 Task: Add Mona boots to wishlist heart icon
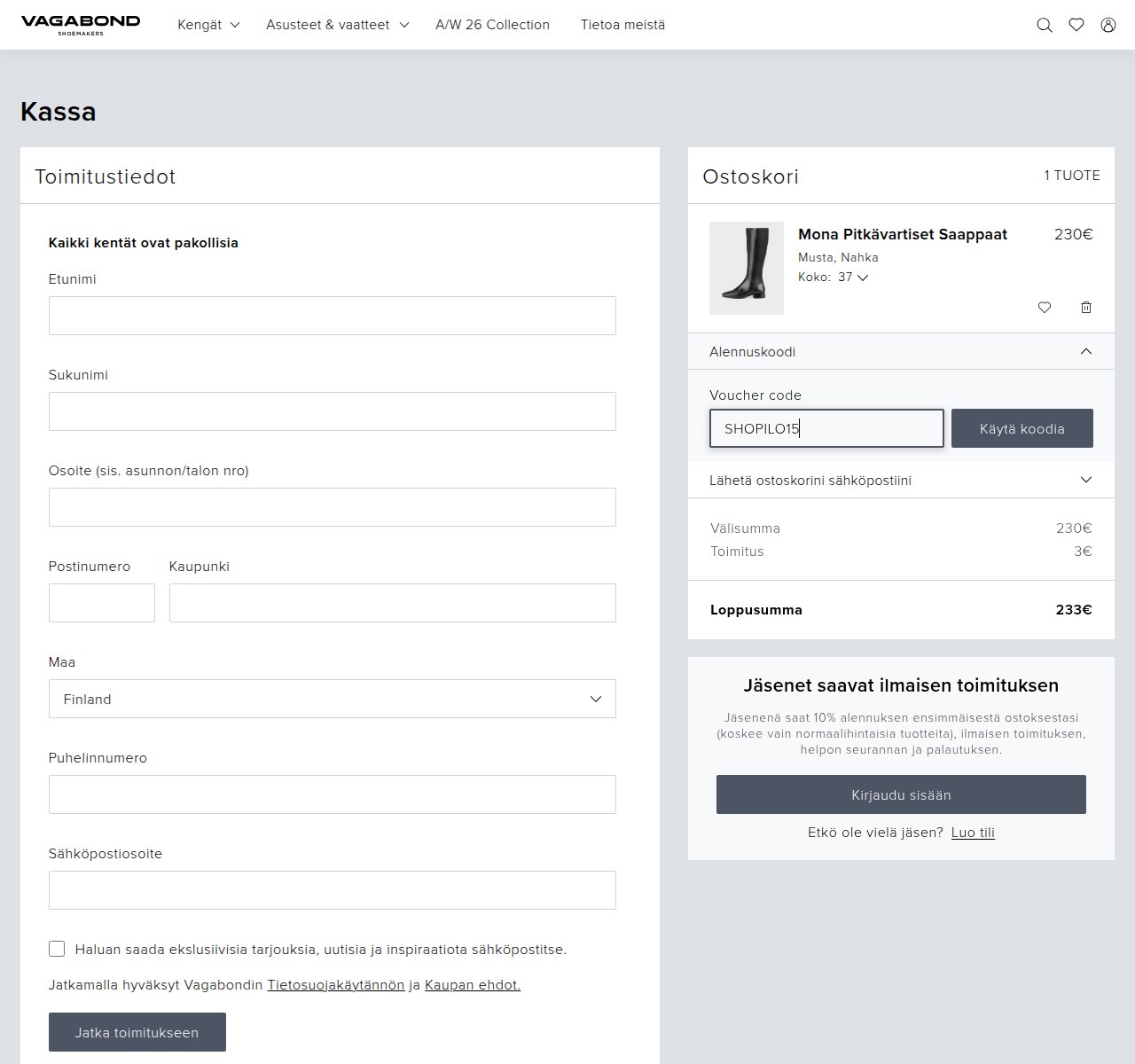1045,308
